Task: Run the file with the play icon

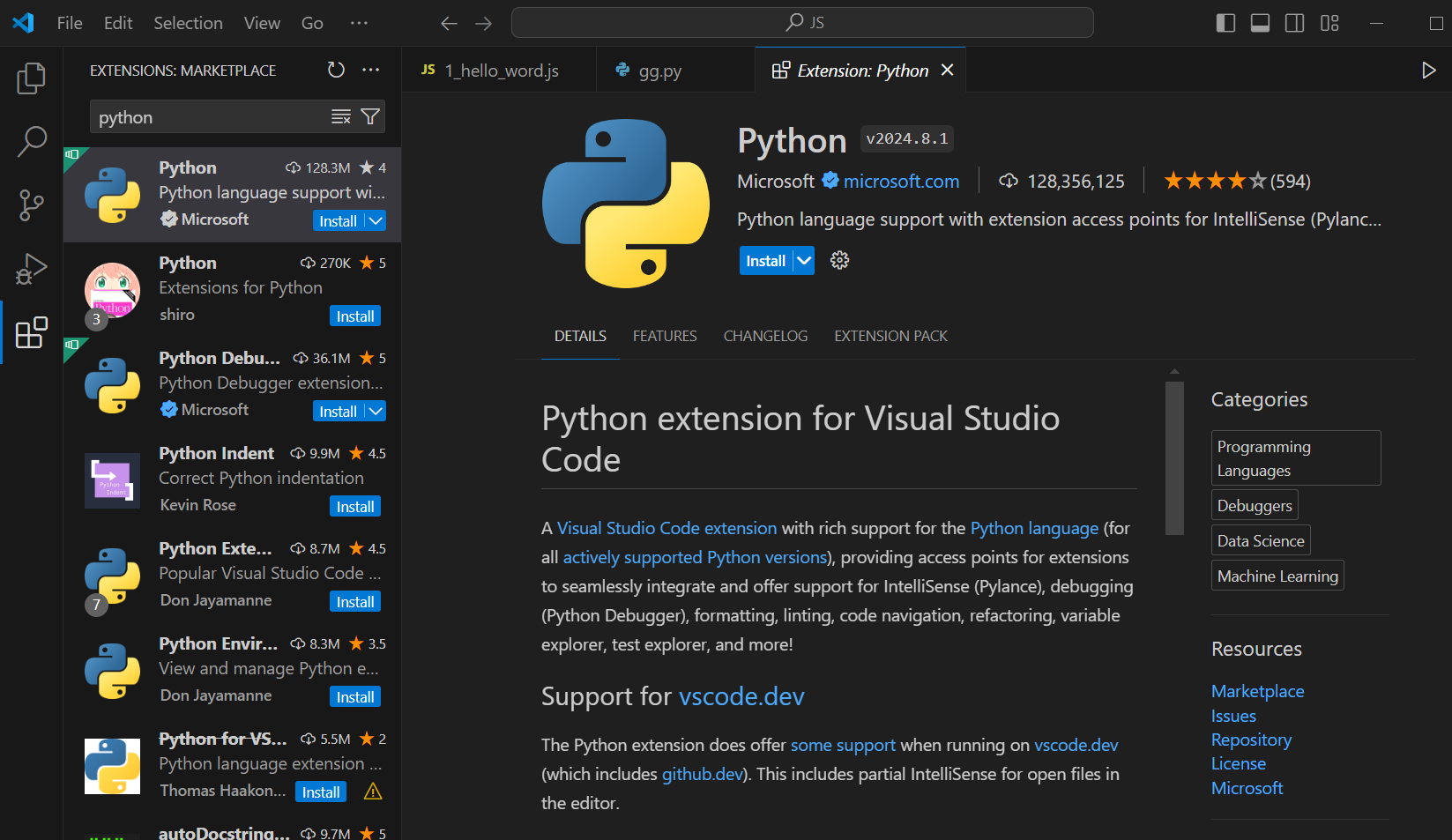Action: pyautogui.click(x=1428, y=70)
